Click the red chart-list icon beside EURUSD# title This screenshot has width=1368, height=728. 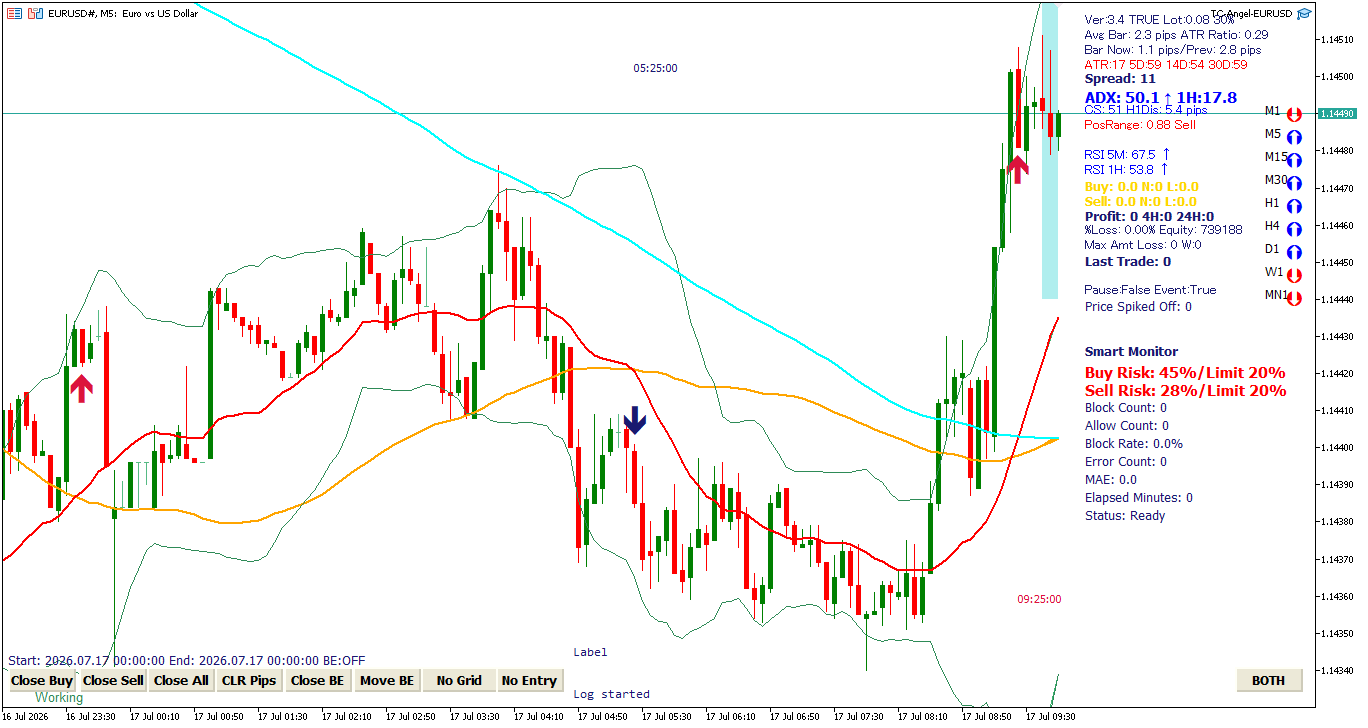point(14,14)
